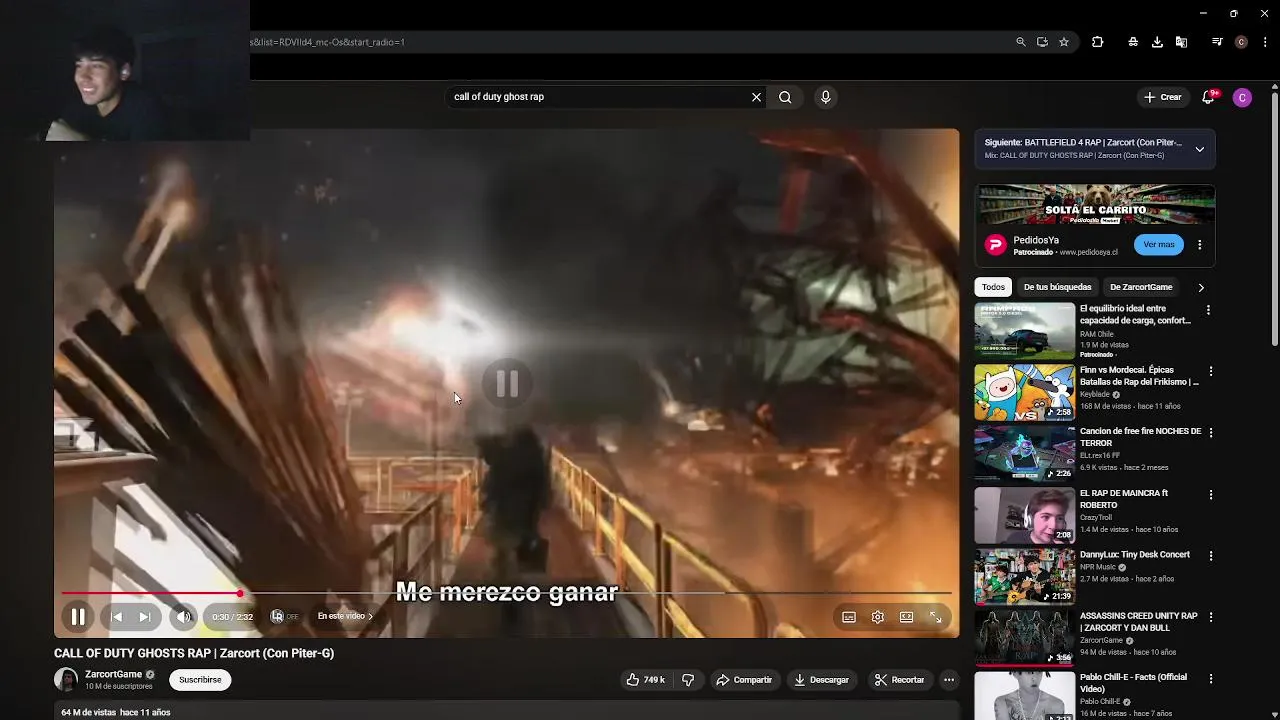
Task: Skip to the next video in the player
Action: pyautogui.click(x=145, y=617)
